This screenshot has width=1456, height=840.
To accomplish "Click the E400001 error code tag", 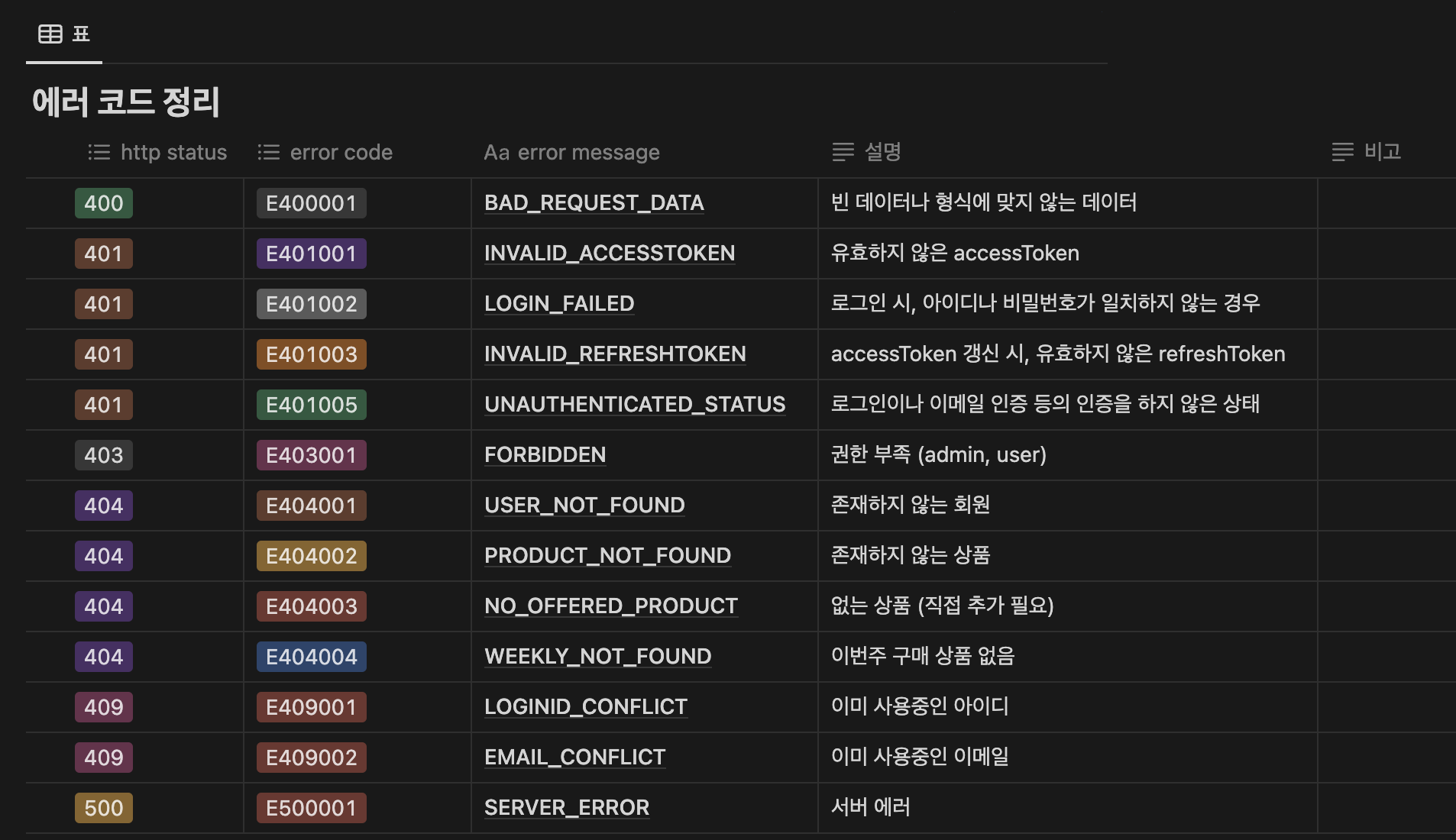I will coord(312,203).
